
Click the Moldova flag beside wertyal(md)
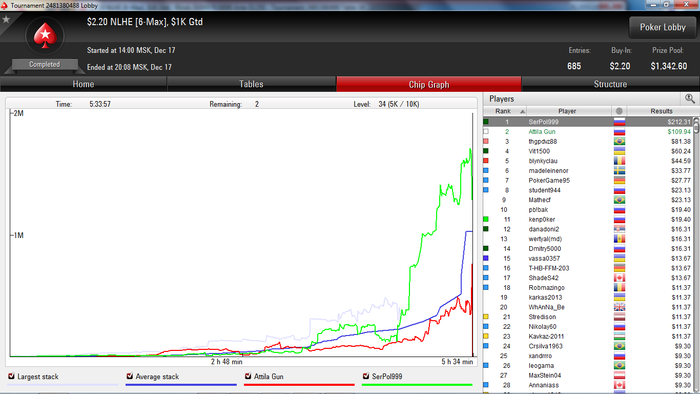click(x=619, y=239)
